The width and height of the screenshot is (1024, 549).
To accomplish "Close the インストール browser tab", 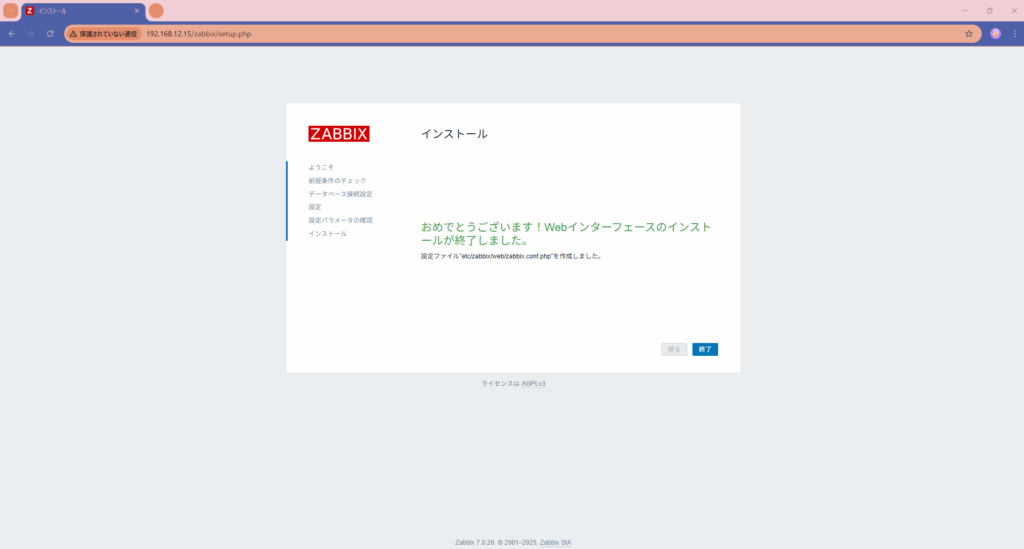I will (x=137, y=11).
